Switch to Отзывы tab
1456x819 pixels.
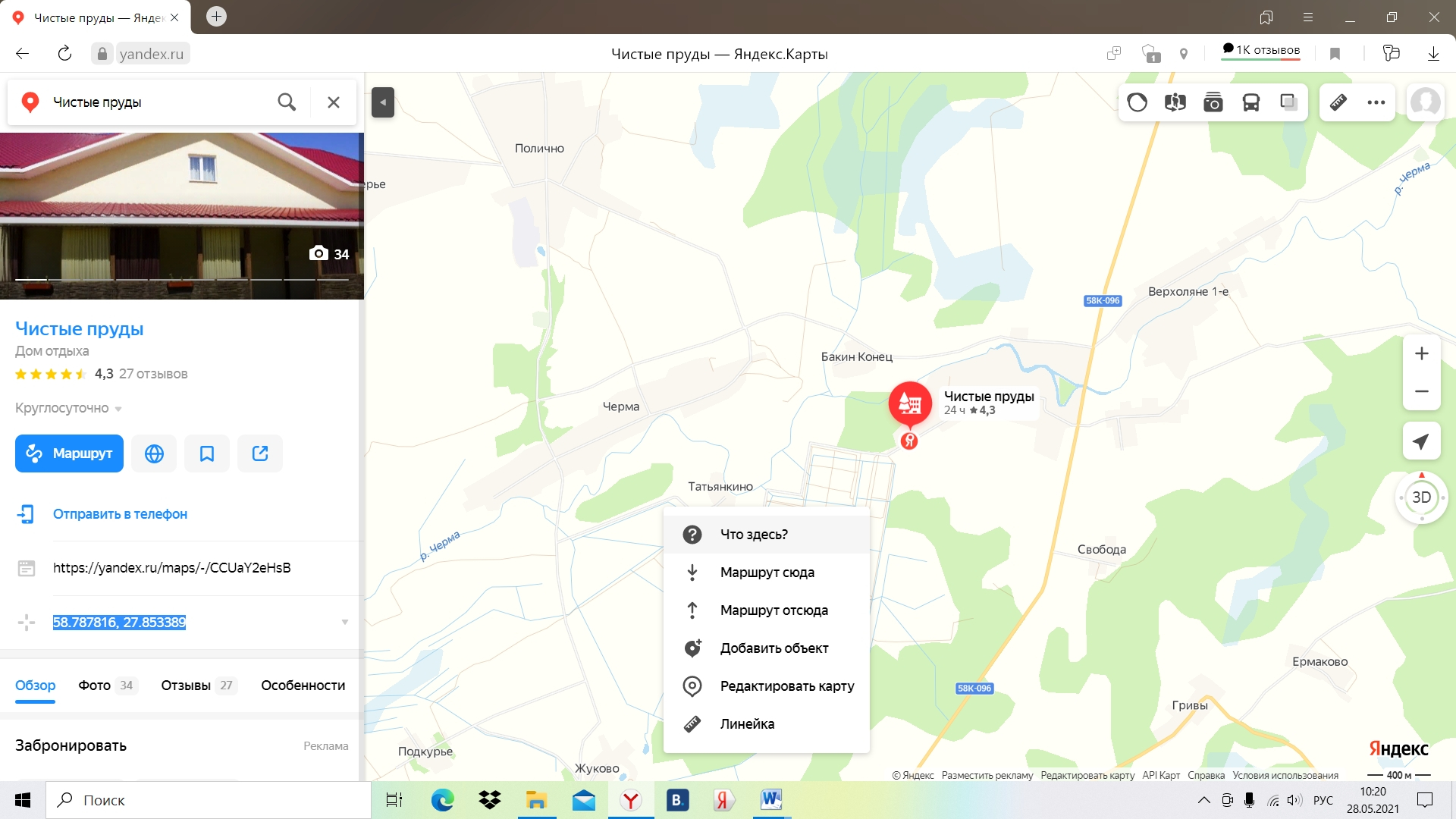point(186,686)
